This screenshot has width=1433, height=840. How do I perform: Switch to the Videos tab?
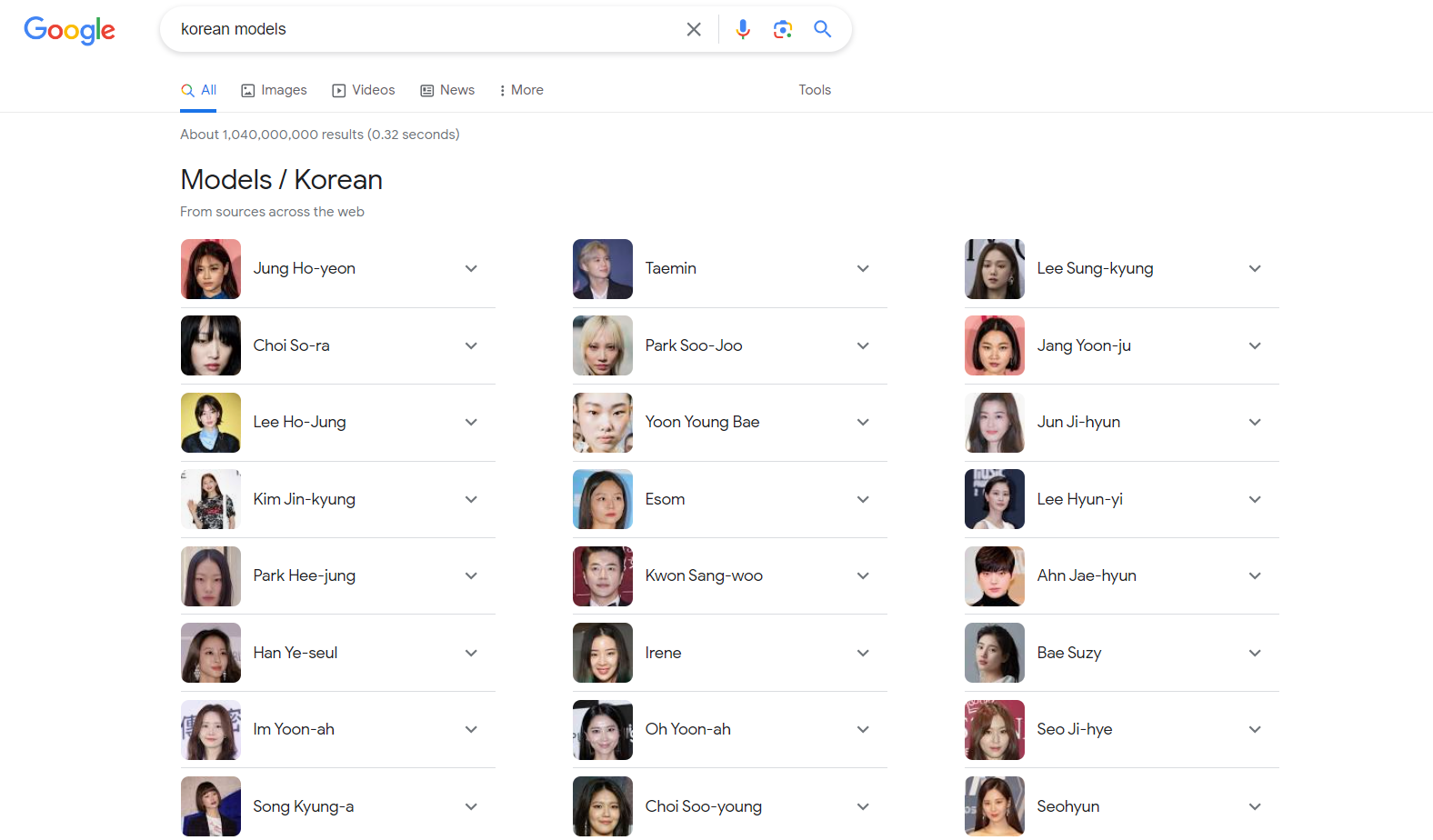click(364, 90)
